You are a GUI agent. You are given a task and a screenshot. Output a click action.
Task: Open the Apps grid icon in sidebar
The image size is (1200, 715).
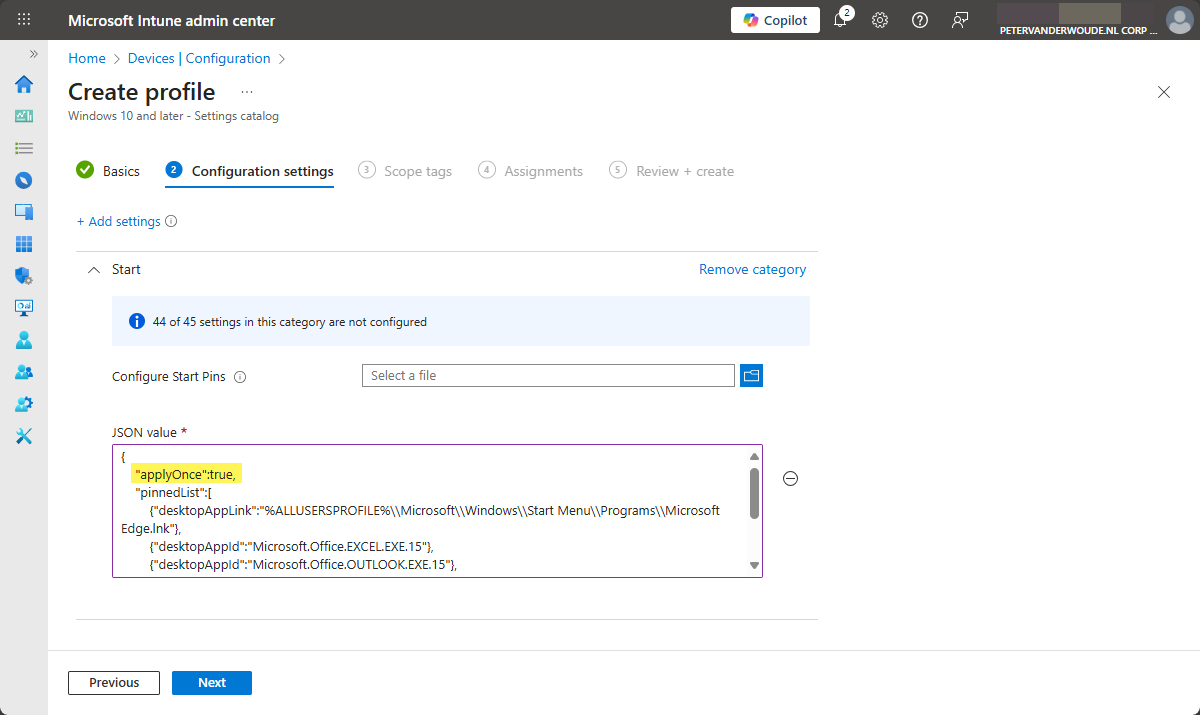click(x=24, y=244)
